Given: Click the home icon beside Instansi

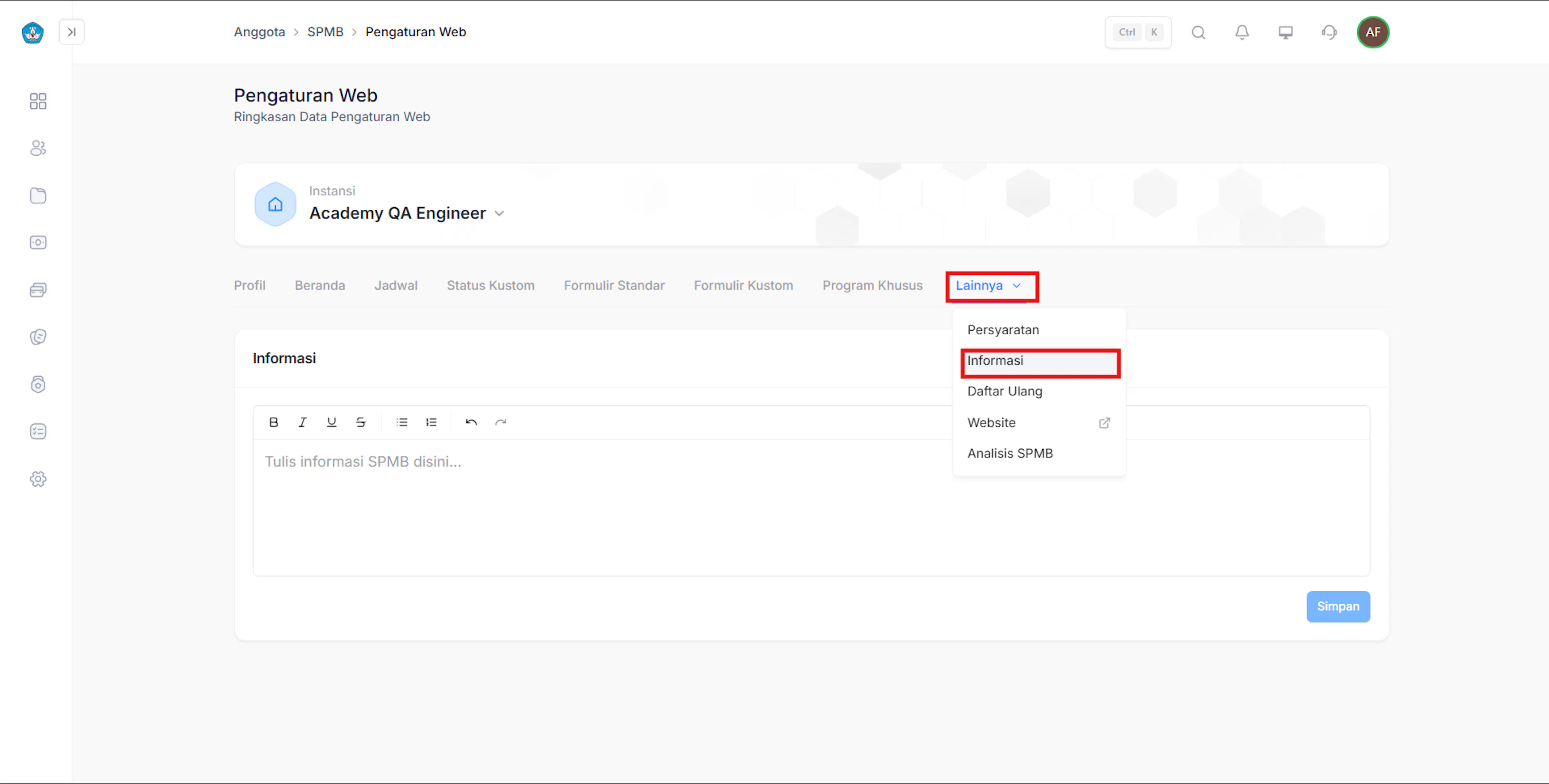Looking at the screenshot, I should [x=276, y=204].
